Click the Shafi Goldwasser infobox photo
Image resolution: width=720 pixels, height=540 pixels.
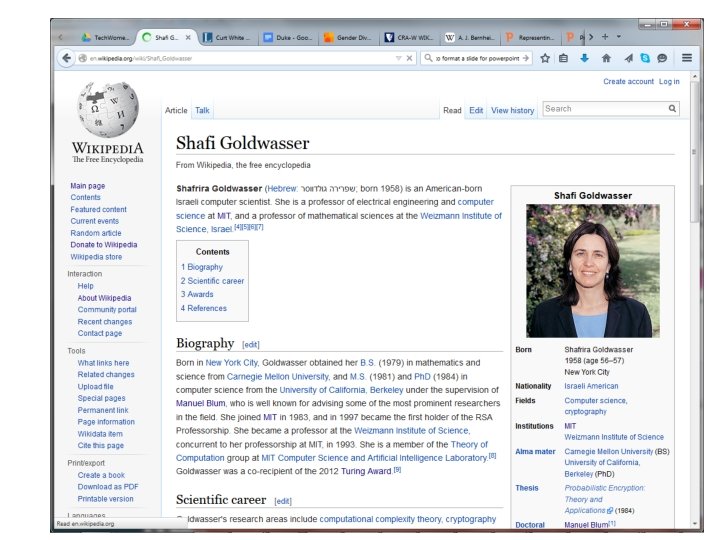(x=593, y=271)
